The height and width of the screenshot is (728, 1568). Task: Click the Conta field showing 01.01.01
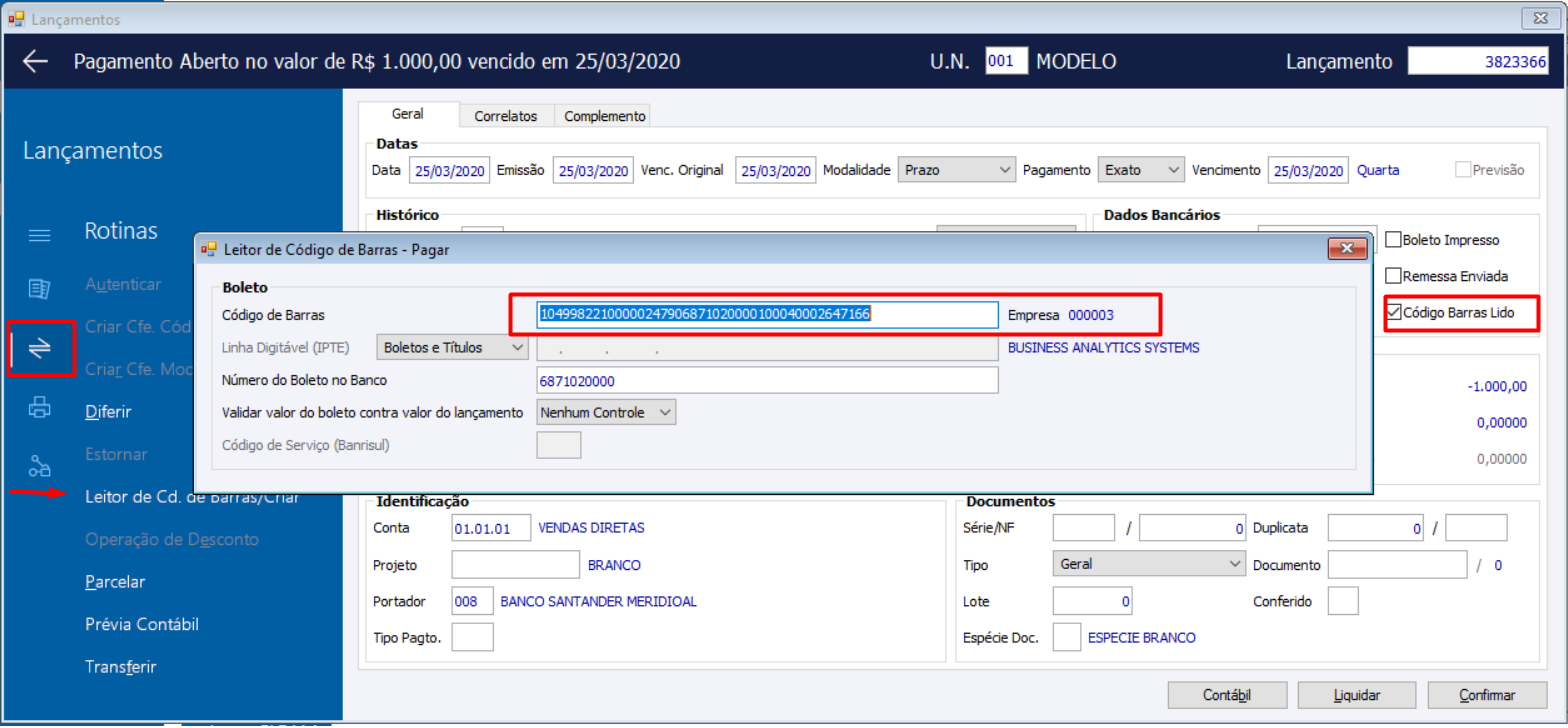point(491,527)
